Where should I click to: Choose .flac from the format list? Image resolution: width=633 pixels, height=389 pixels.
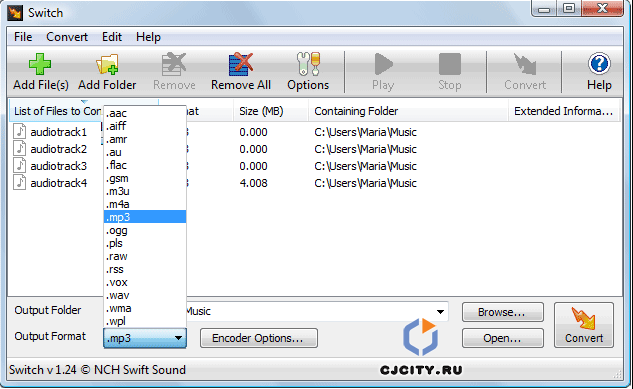point(145,165)
